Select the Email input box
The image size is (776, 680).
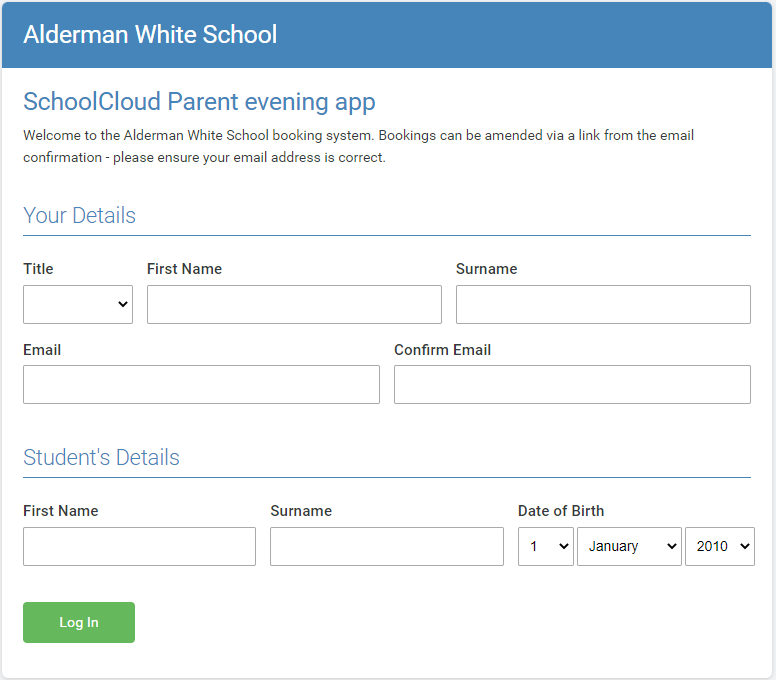point(201,384)
